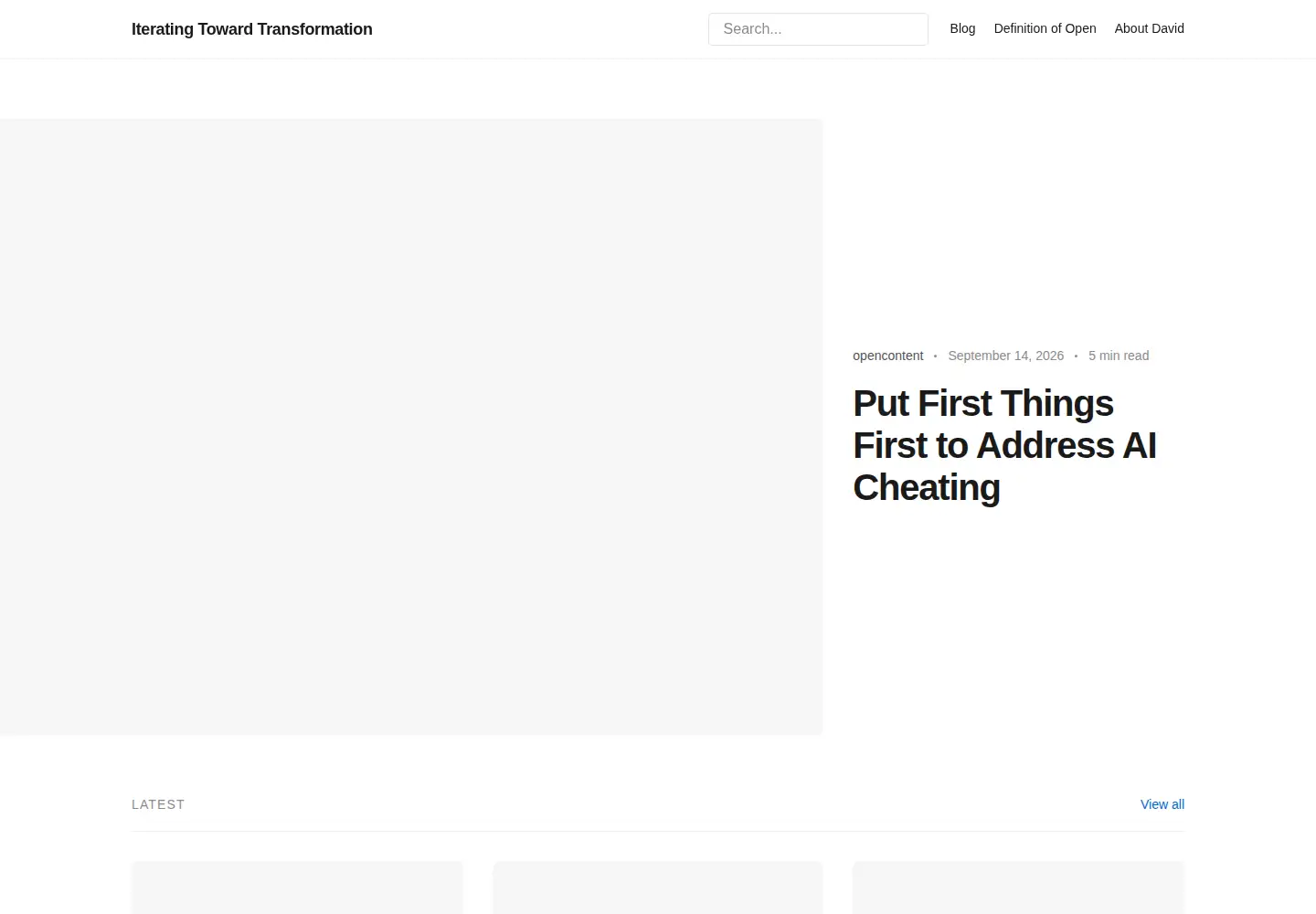Follow the View all link

[1162, 804]
